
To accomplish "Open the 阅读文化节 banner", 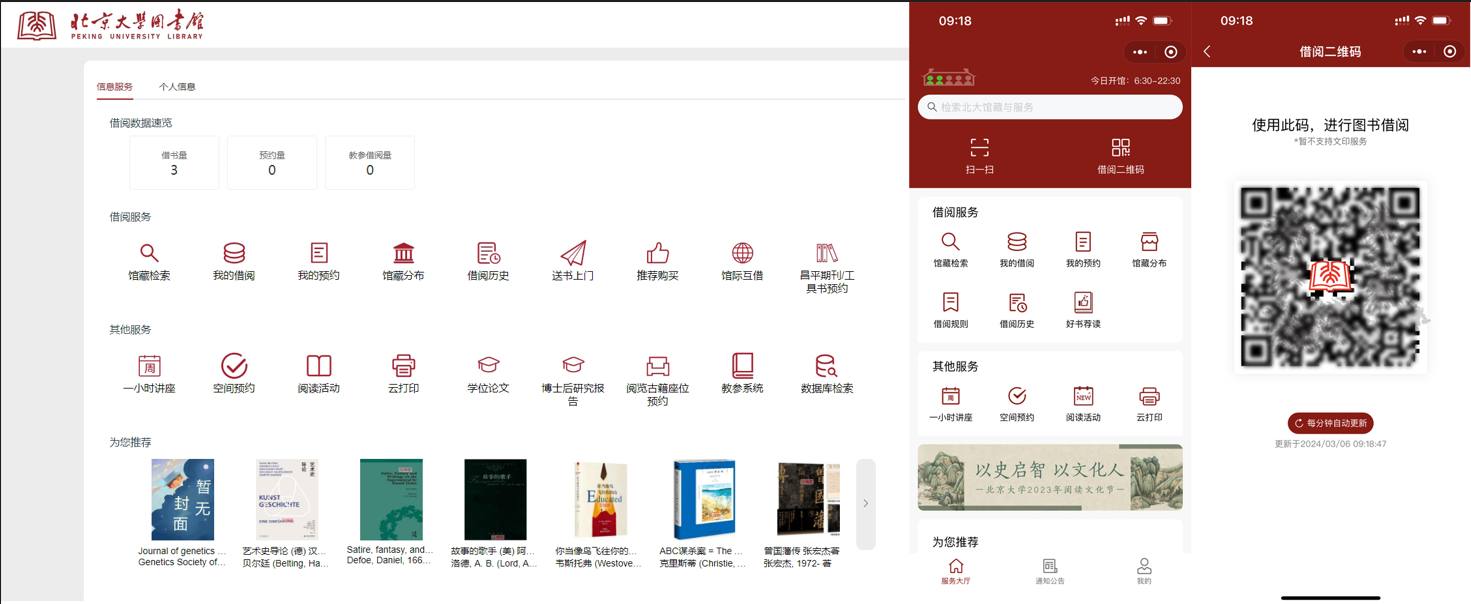I will click(x=1050, y=477).
